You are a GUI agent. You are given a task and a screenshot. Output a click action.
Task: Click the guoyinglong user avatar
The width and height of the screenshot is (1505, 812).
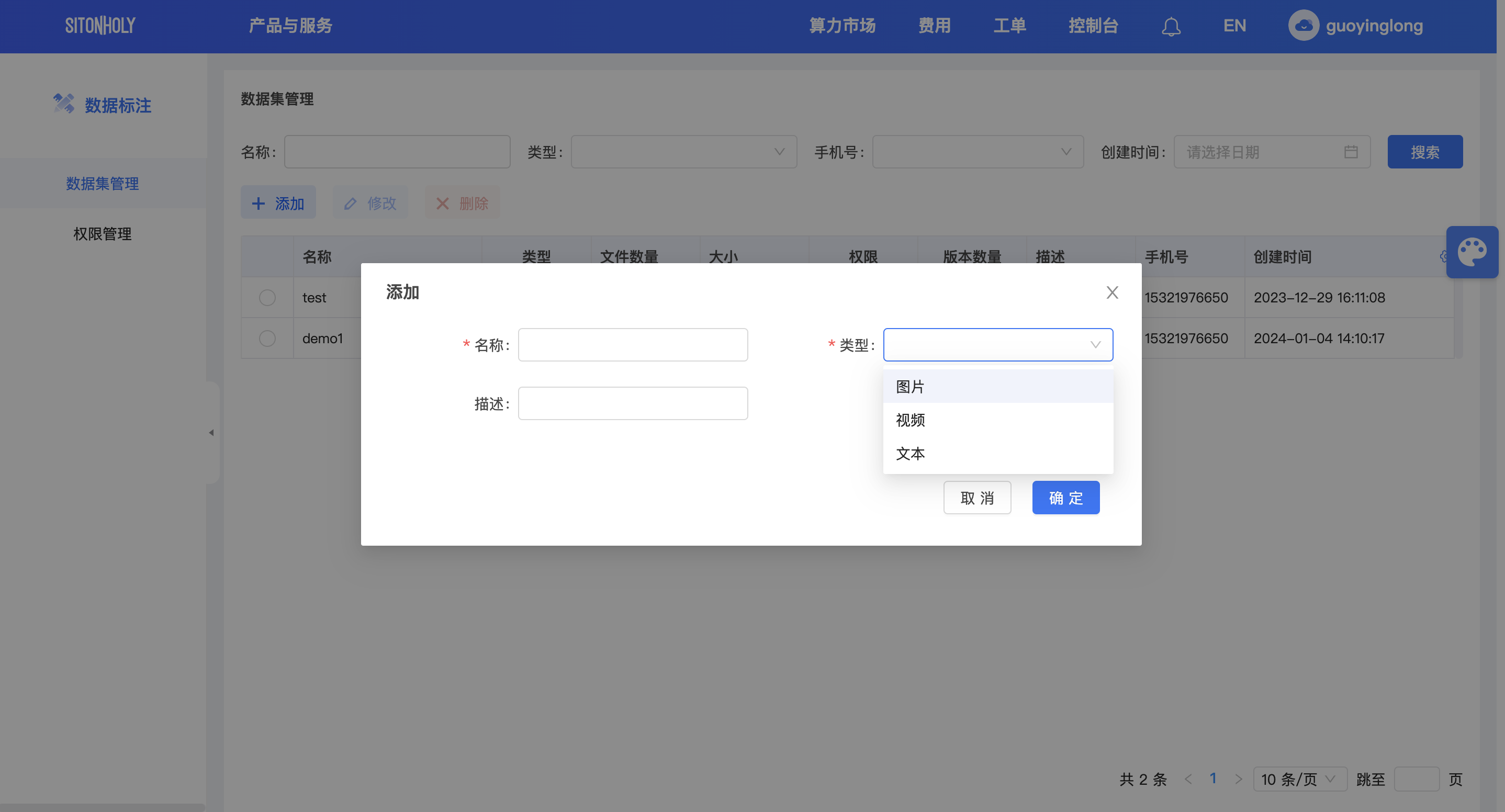(1304, 26)
